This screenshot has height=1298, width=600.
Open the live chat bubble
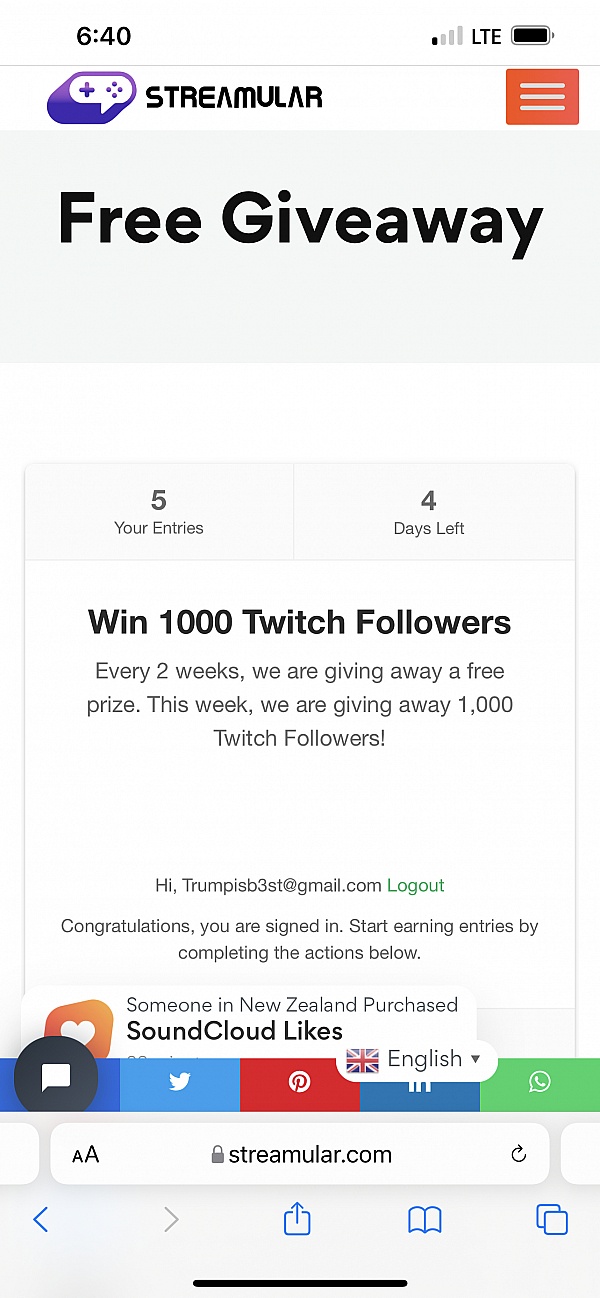pos(56,1077)
